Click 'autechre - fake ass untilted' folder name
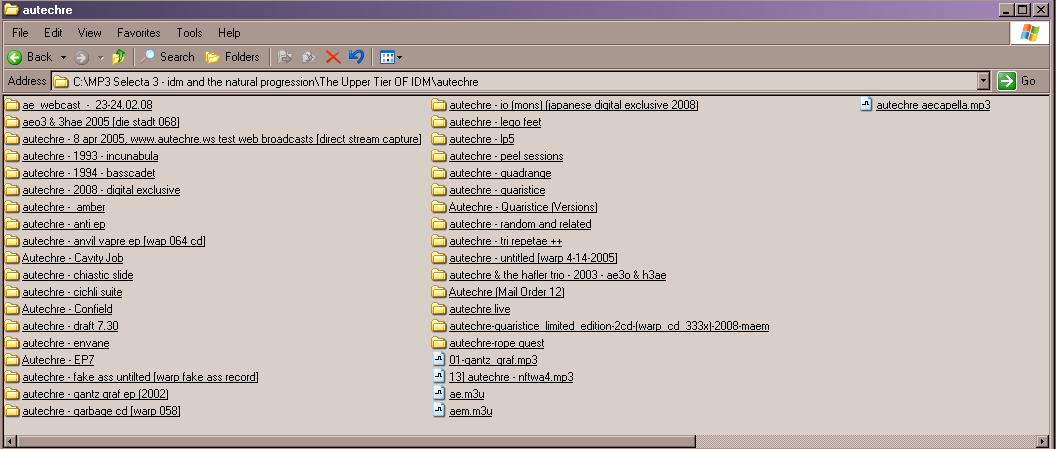The height and width of the screenshot is (449, 1056). 140,377
